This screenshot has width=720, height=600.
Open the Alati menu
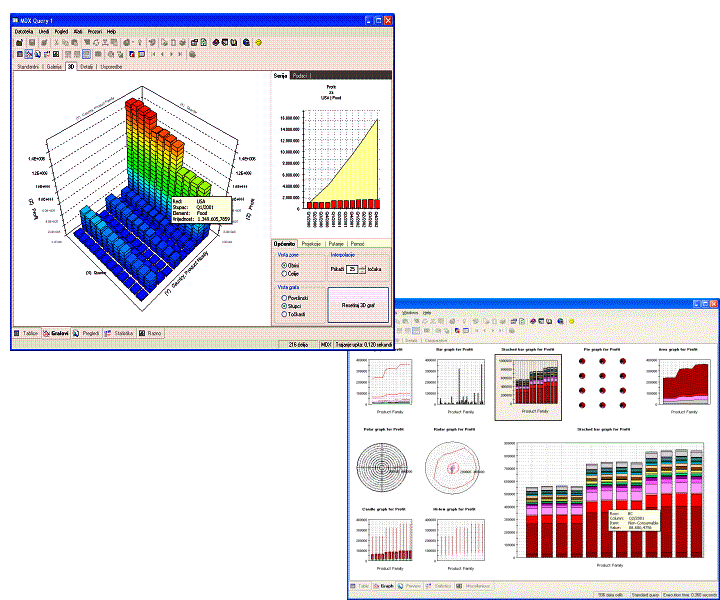tap(78, 32)
